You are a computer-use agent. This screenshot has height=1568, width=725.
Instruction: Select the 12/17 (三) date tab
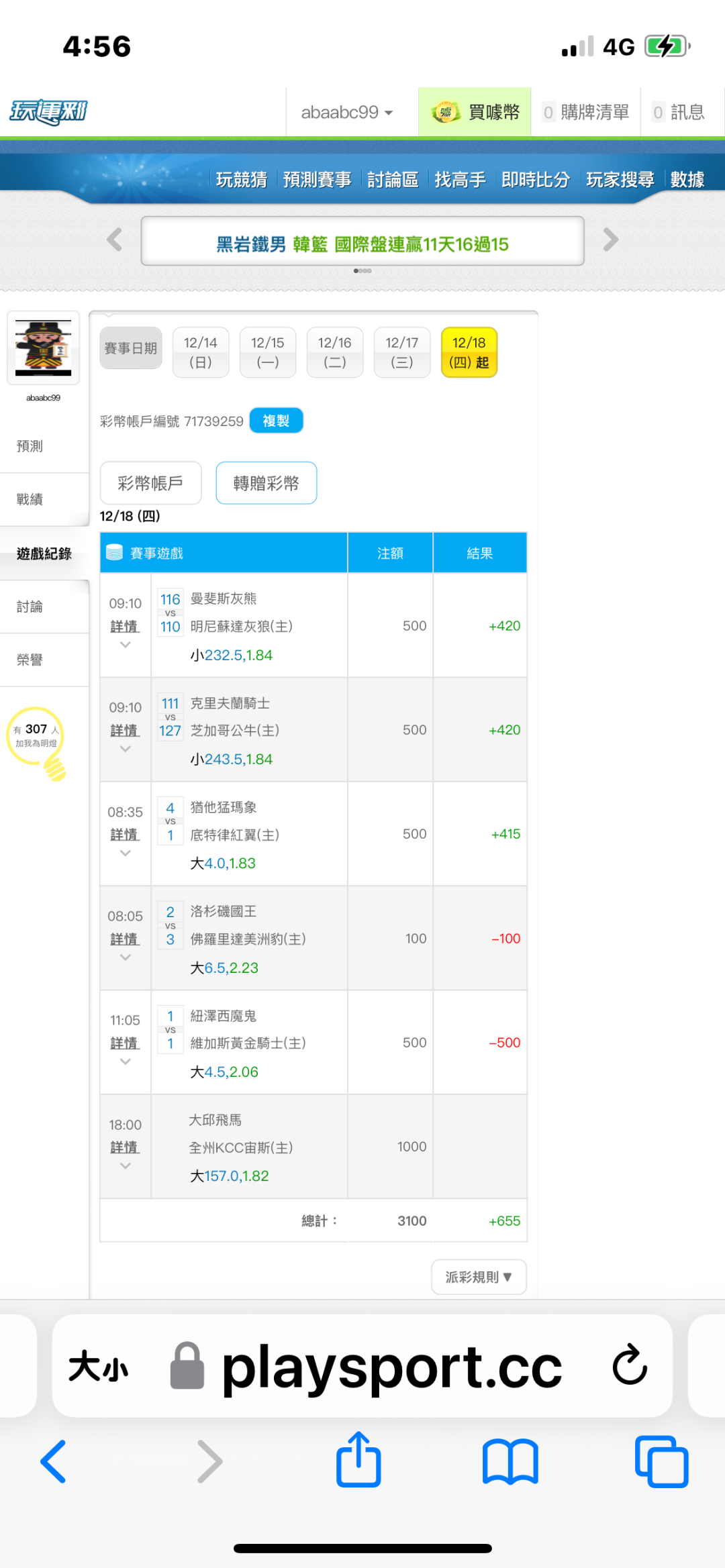click(401, 352)
